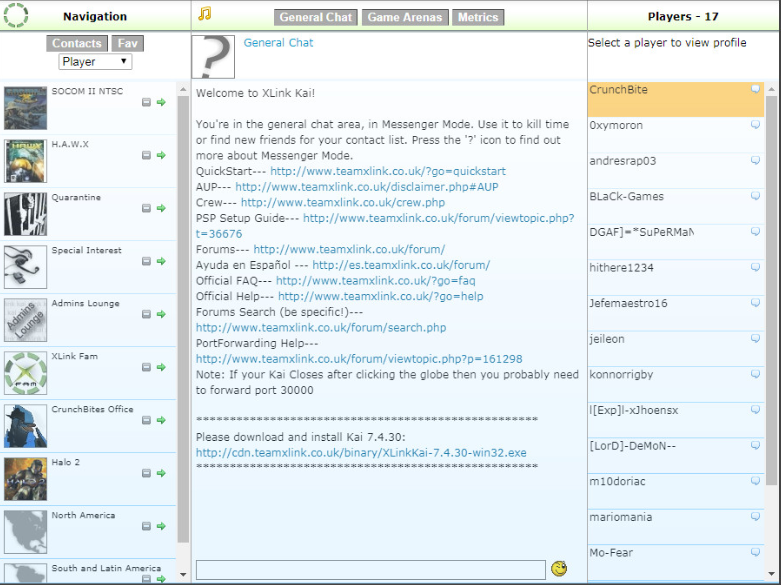This screenshot has height=585, width=781.
Task: Enter SOCOM II NTSC arena via green arrow
Action: [x=161, y=102]
